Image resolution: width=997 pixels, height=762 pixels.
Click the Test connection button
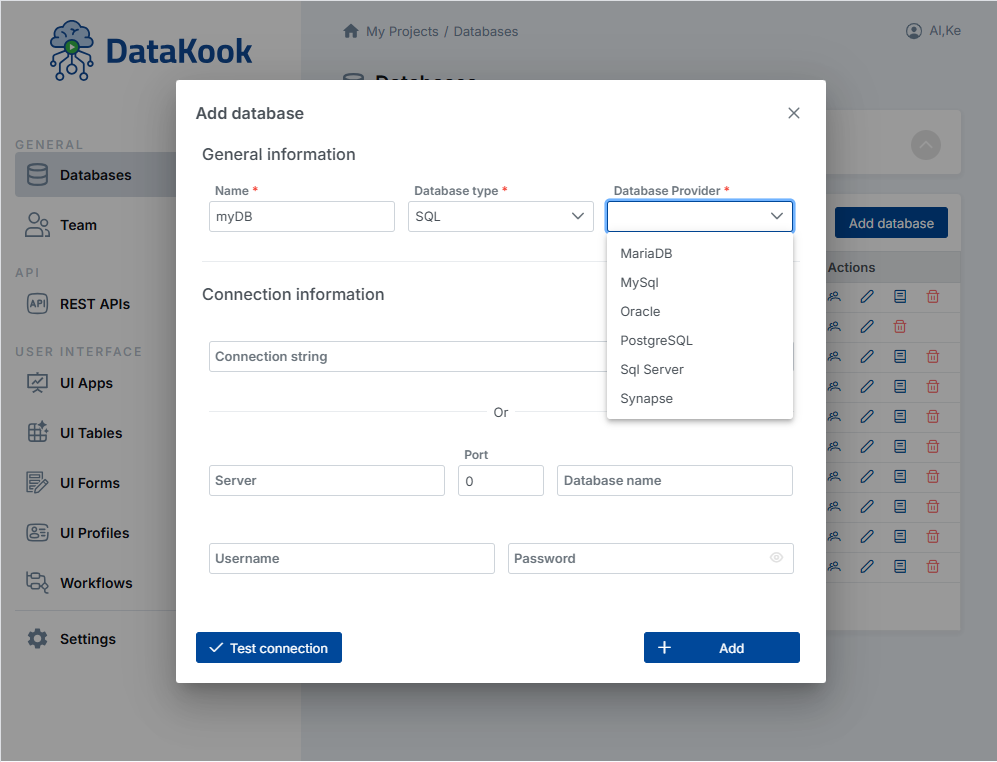(268, 647)
